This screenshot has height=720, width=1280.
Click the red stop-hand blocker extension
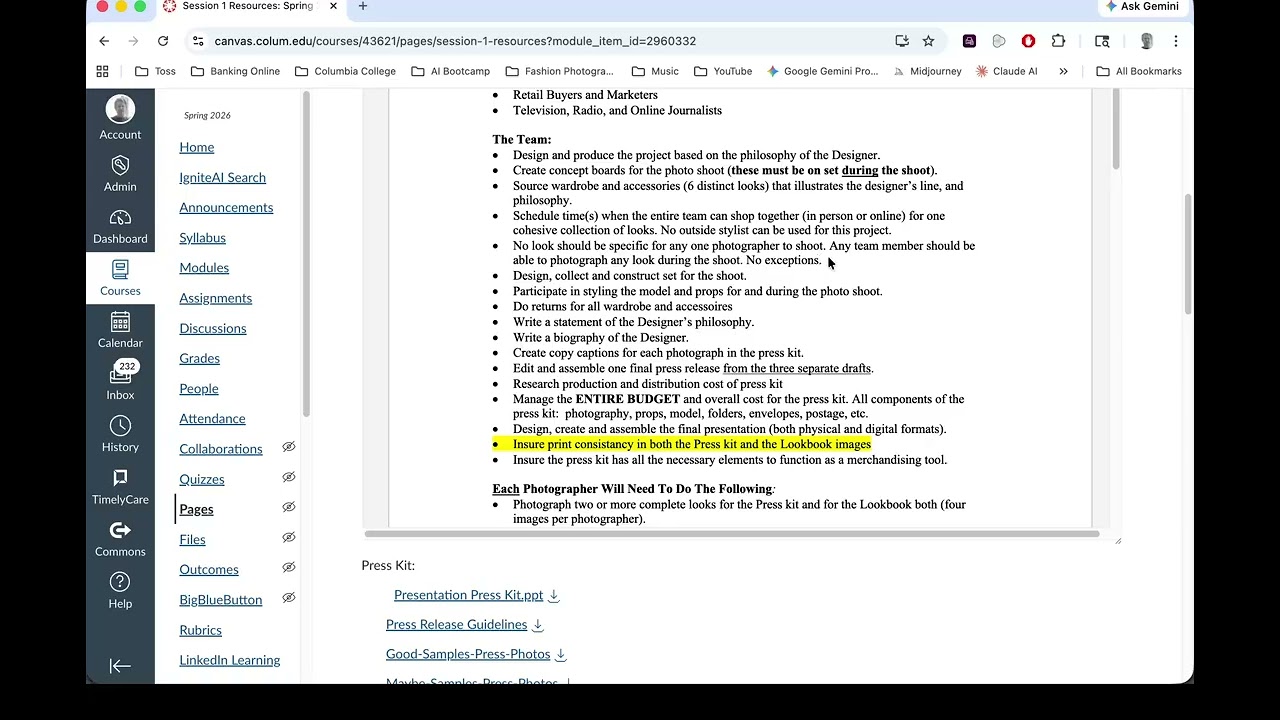(1028, 41)
